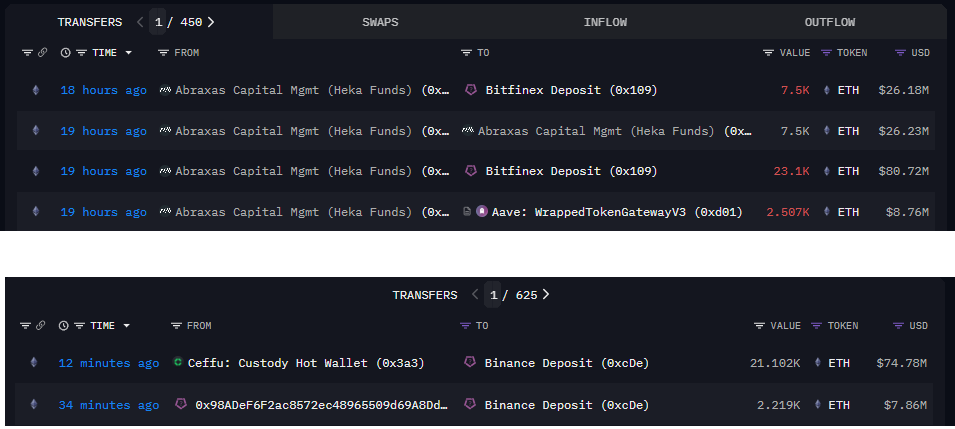Open '19 hours ago' link on $80.72M row
The width and height of the screenshot is (955, 429).
(104, 171)
